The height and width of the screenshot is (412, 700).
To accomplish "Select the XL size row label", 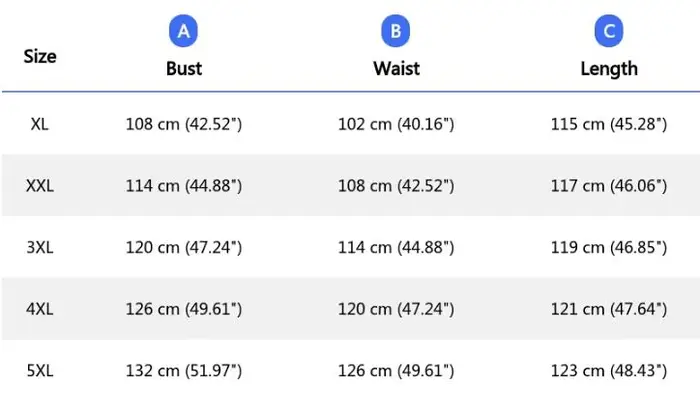I will click(x=39, y=124).
